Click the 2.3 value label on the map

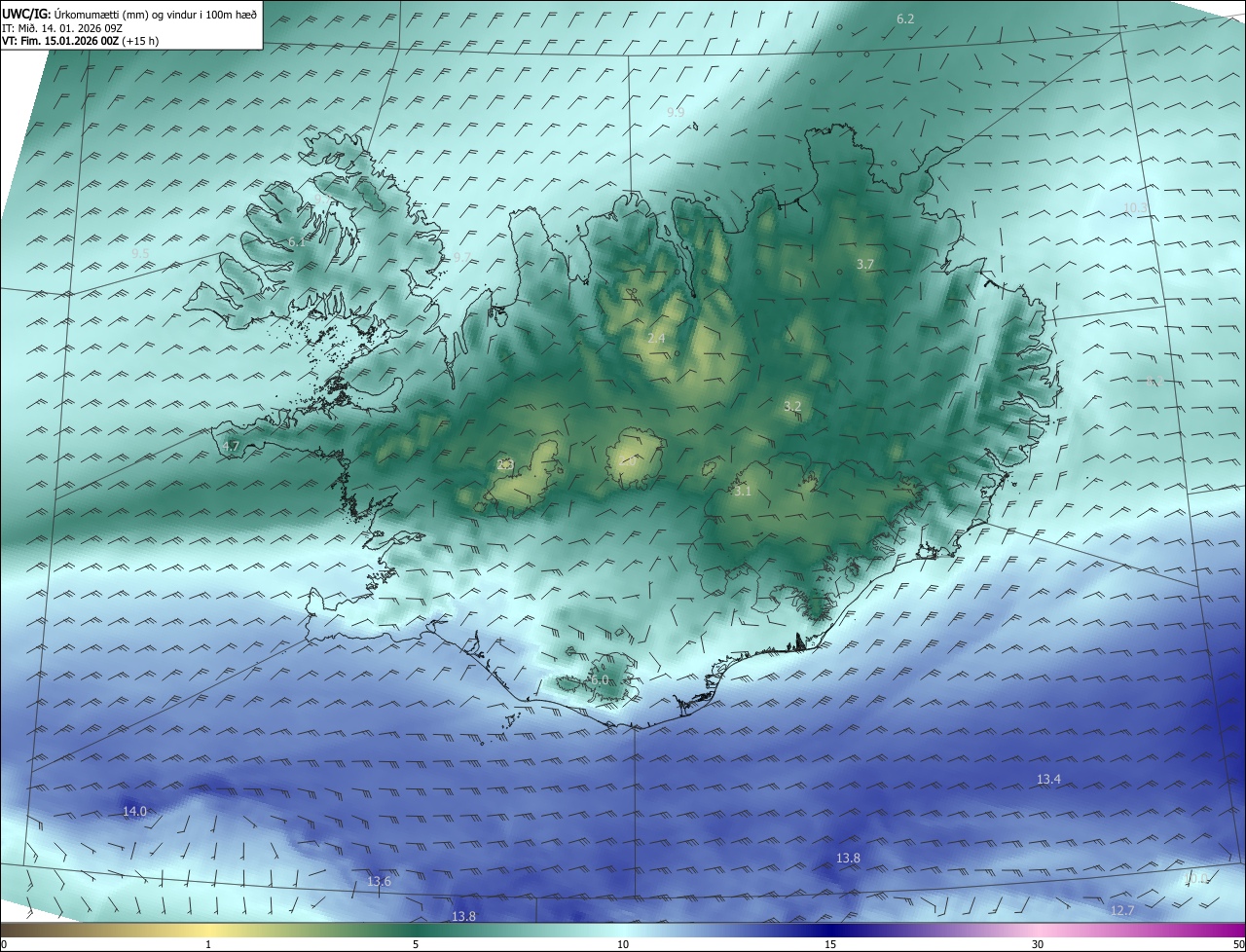(504, 465)
